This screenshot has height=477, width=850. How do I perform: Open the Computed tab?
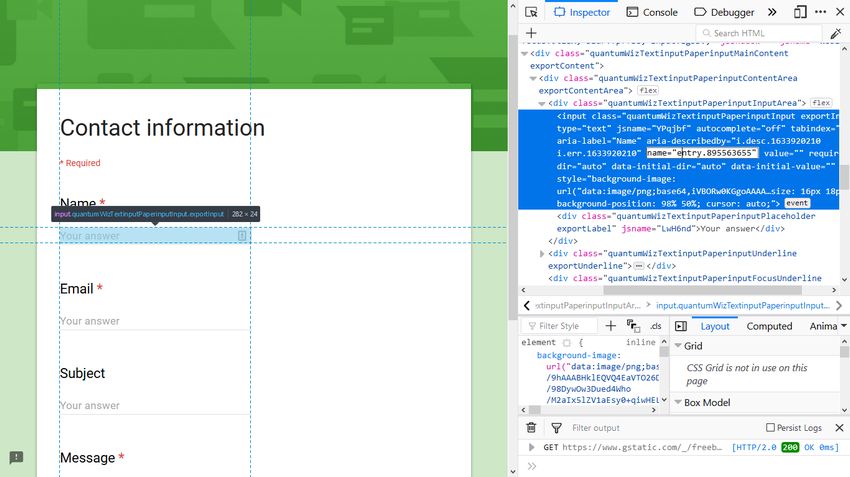(x=769, y=326)
